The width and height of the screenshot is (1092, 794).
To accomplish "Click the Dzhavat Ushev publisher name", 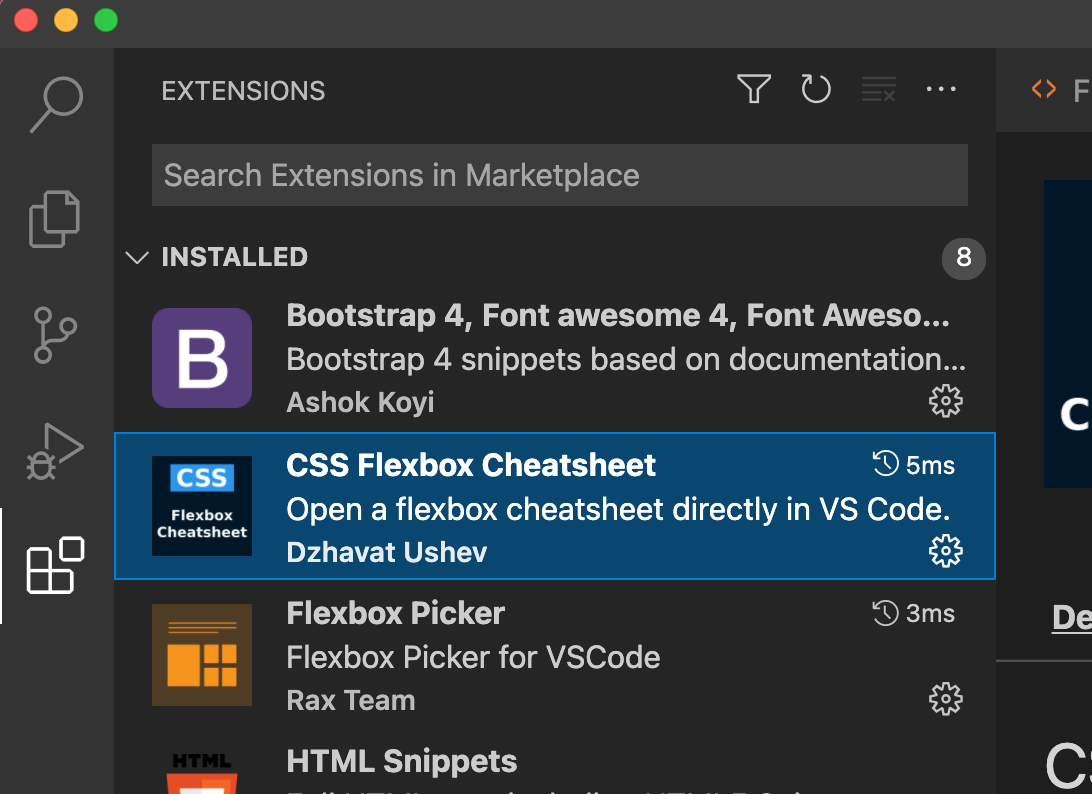I will (387, 552).
